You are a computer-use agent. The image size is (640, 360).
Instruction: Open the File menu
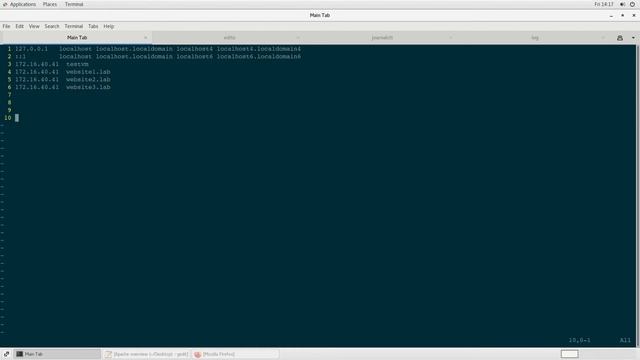(6, 26)
